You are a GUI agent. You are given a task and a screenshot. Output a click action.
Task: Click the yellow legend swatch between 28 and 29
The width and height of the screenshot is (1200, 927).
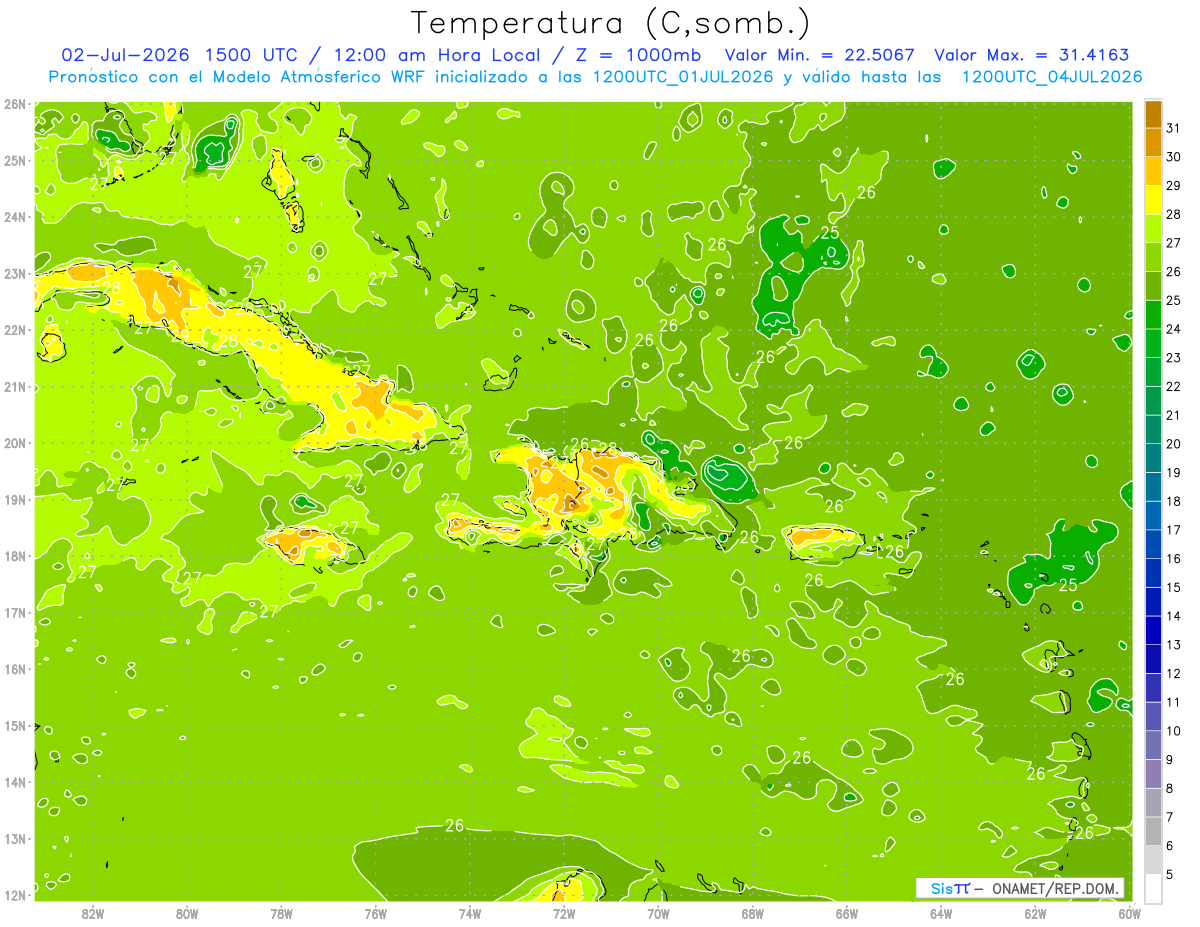tap(1153, 200)
